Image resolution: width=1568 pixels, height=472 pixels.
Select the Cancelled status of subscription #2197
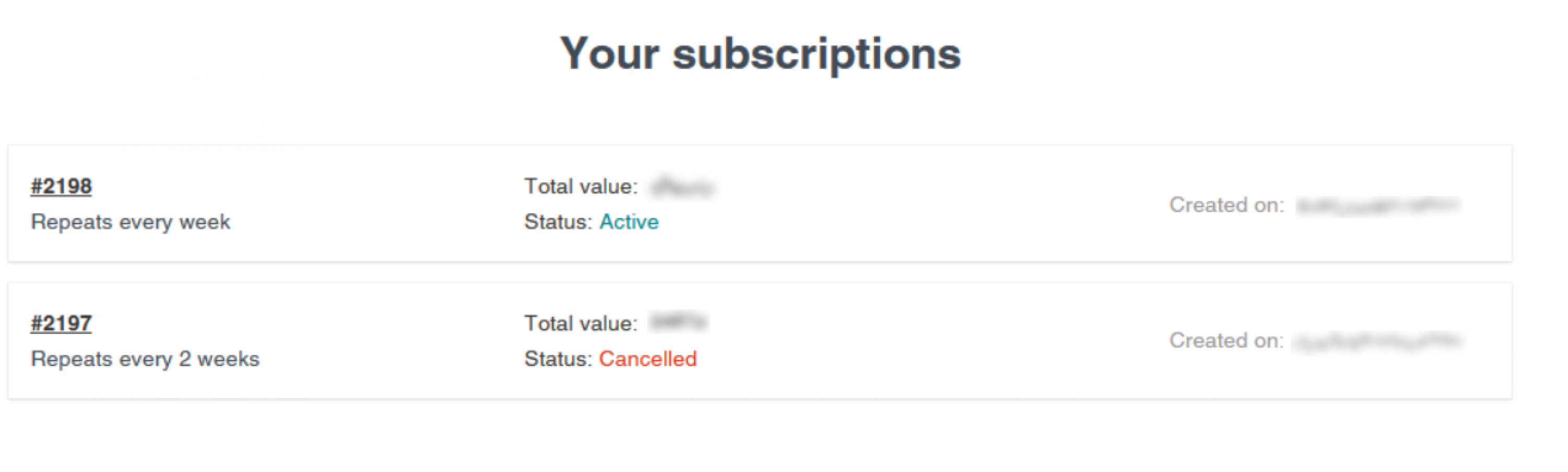pyautogui.click(x=648, y=359)
